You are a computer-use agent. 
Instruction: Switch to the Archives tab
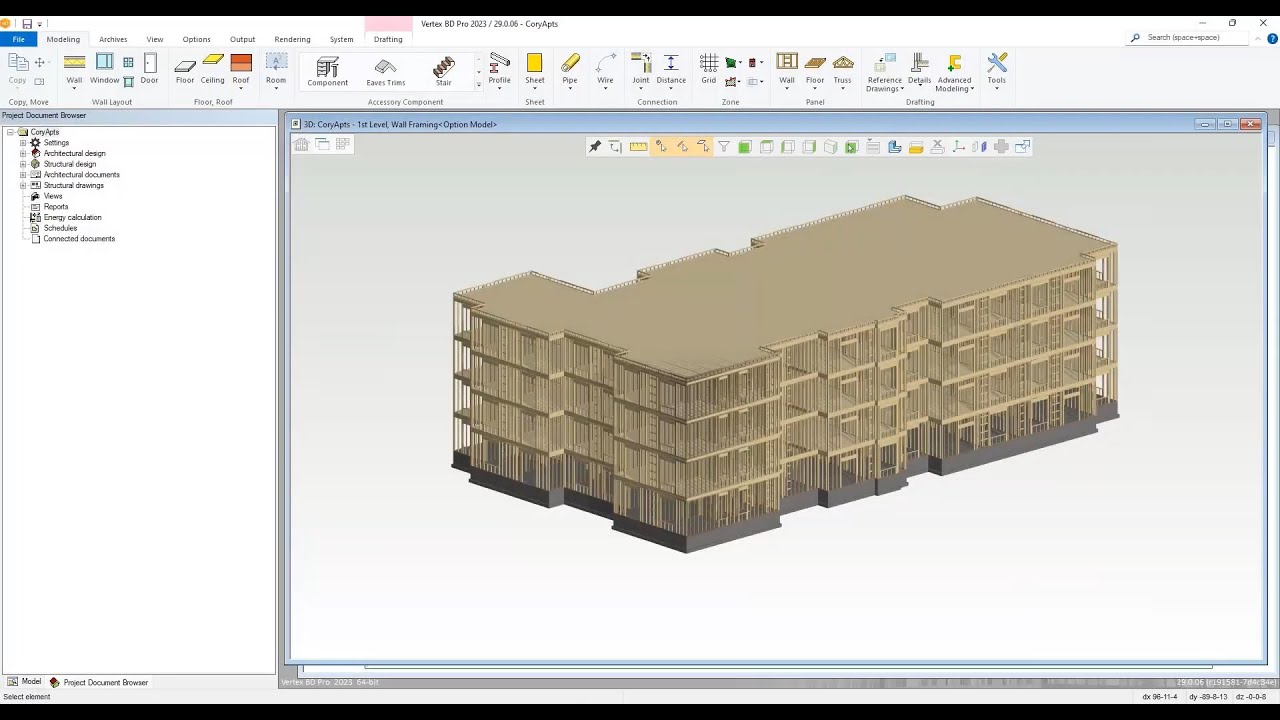[x=113, y=39]
